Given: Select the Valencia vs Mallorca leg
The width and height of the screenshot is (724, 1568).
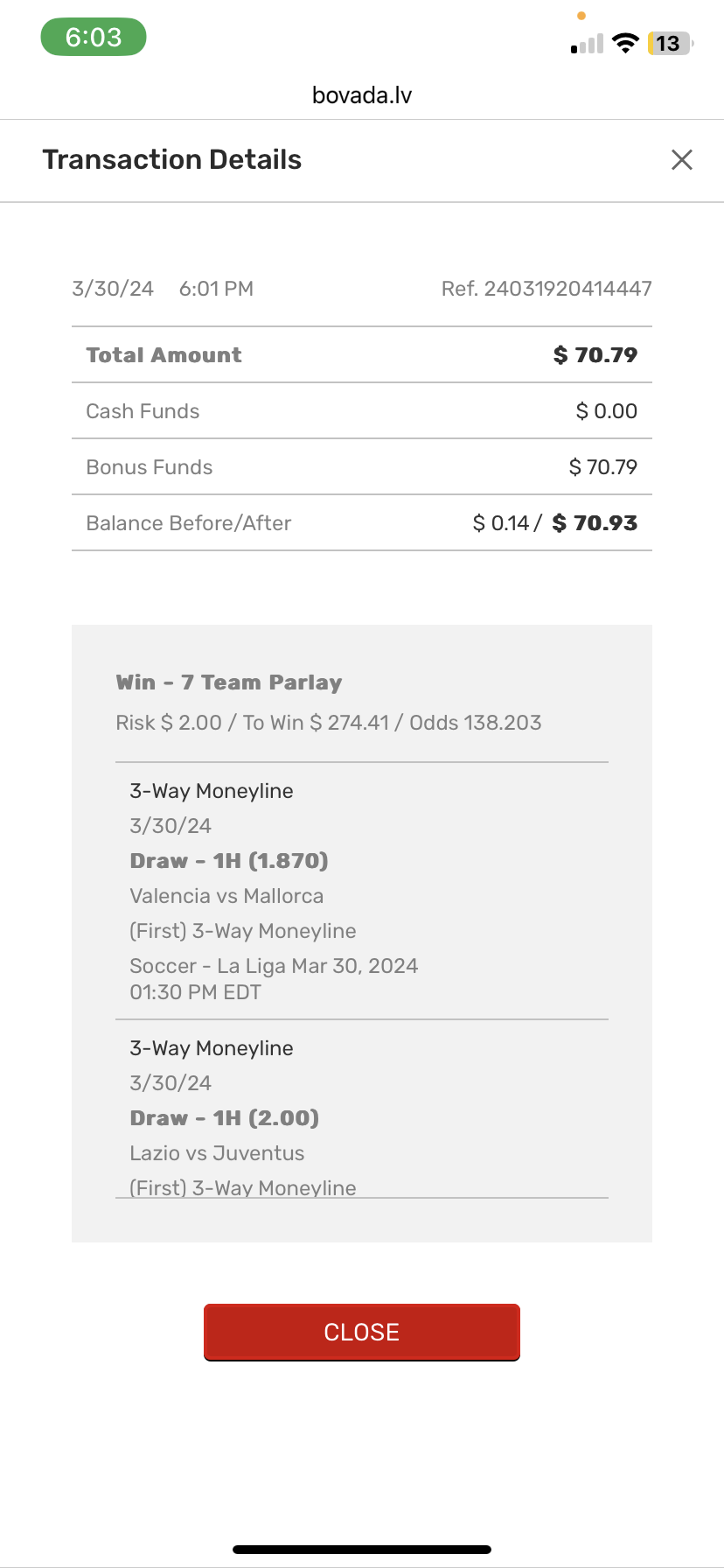Looking at the screenshot, I should 226,896.
